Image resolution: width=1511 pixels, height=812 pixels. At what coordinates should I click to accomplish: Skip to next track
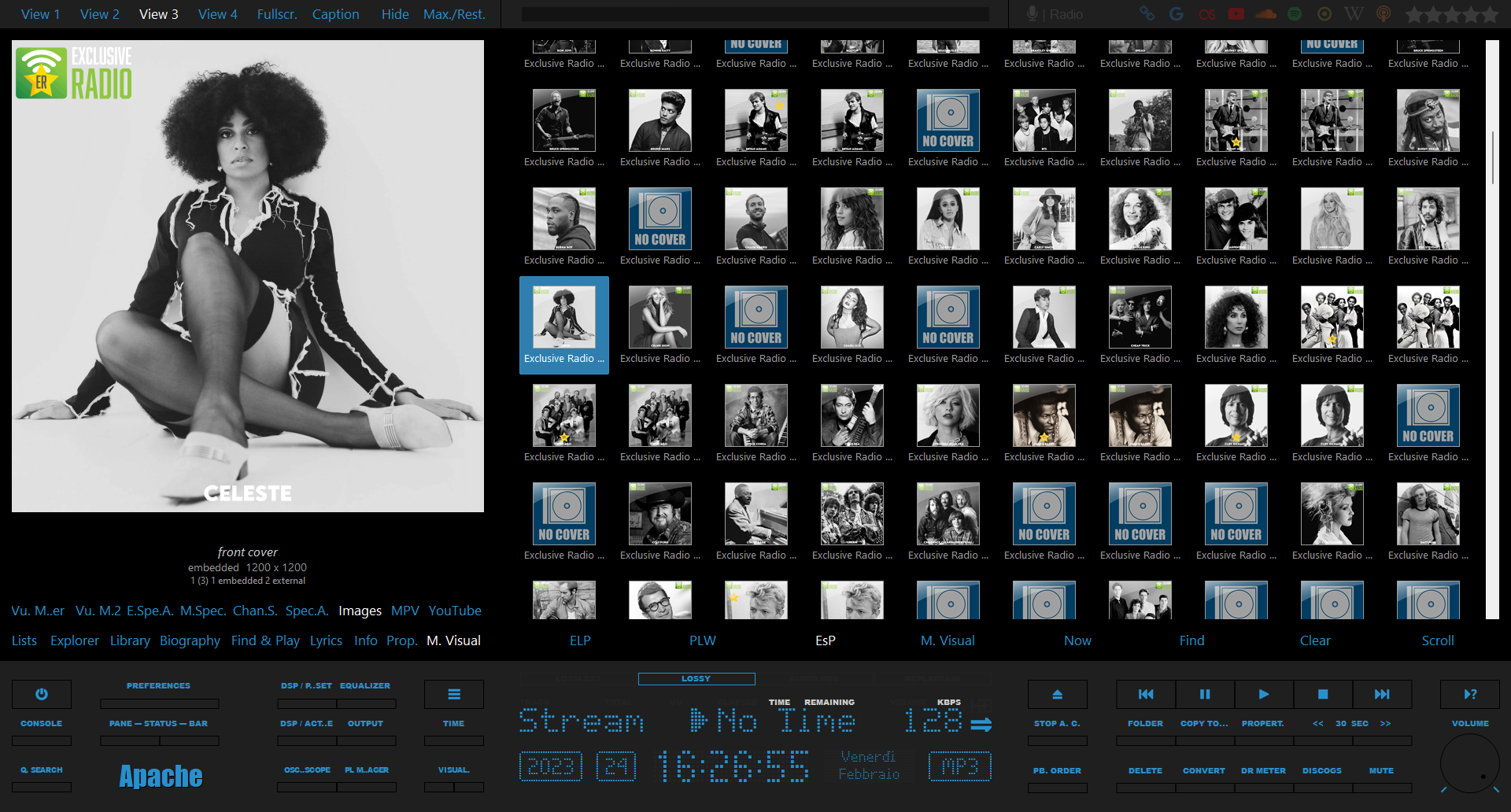[1382, 694]
